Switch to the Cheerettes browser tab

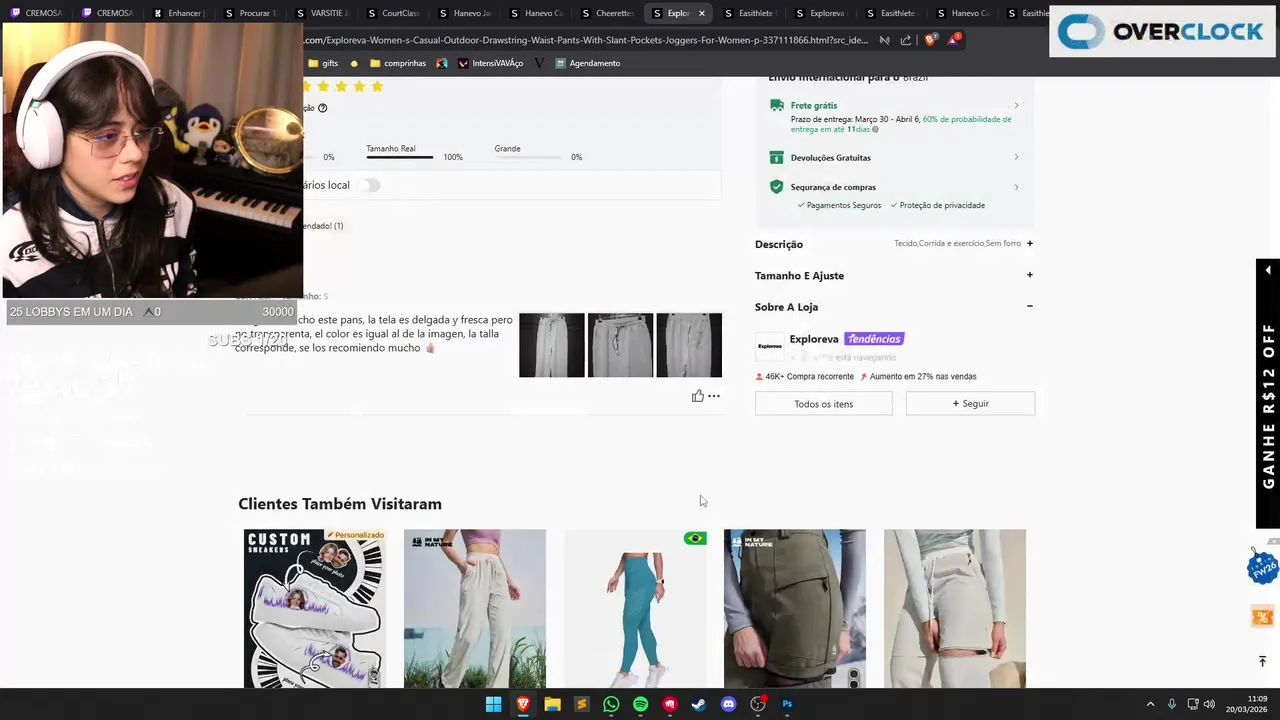(607, 13)
